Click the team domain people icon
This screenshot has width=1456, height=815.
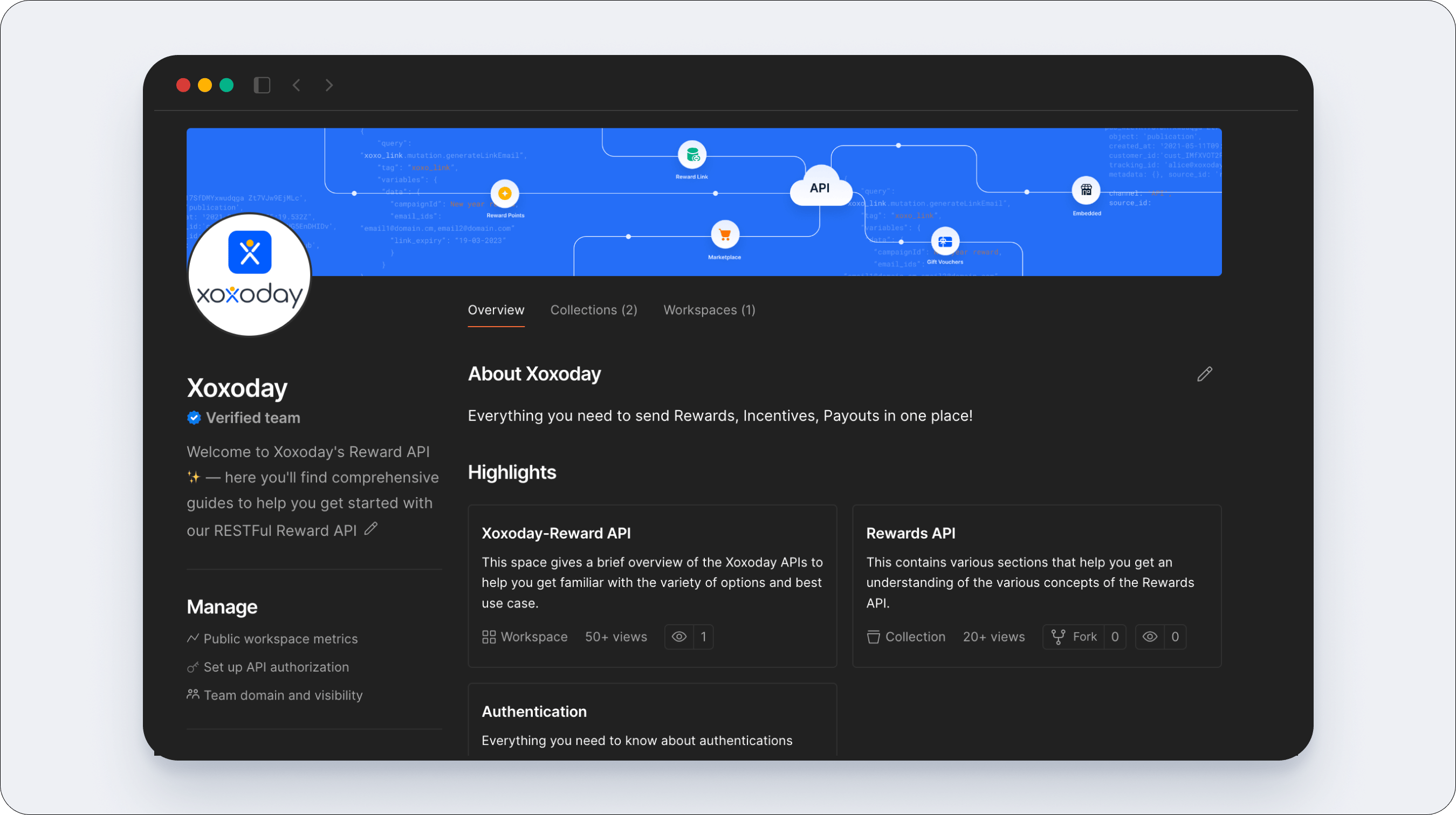coord(193,694)
